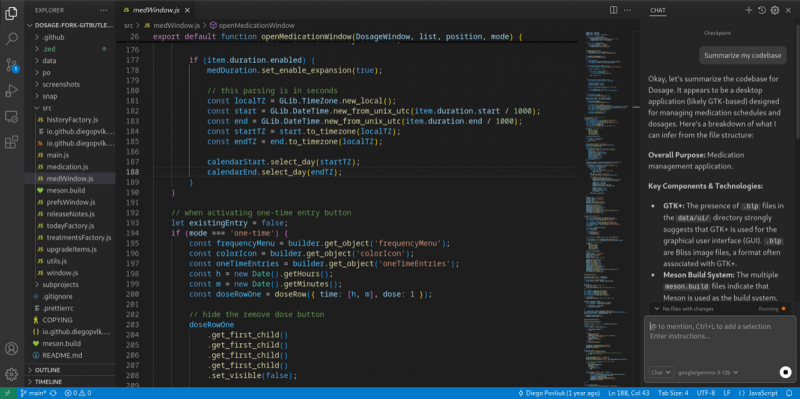Click src in the breadcrumb
The image size is (800, 399).
pos(129,25)
